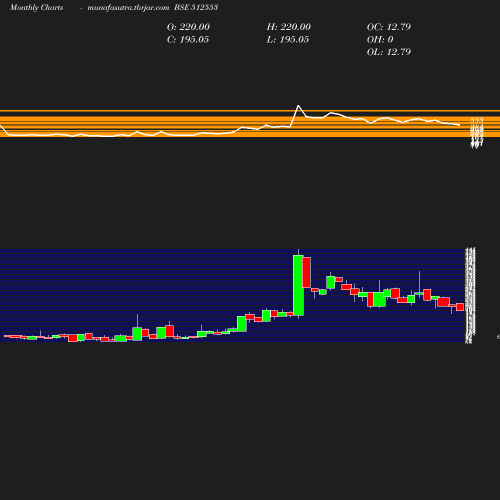Viewport: 500px width, 500px height.
Task: Click the peak of the white indicator line
Action: tap(298, 106)
